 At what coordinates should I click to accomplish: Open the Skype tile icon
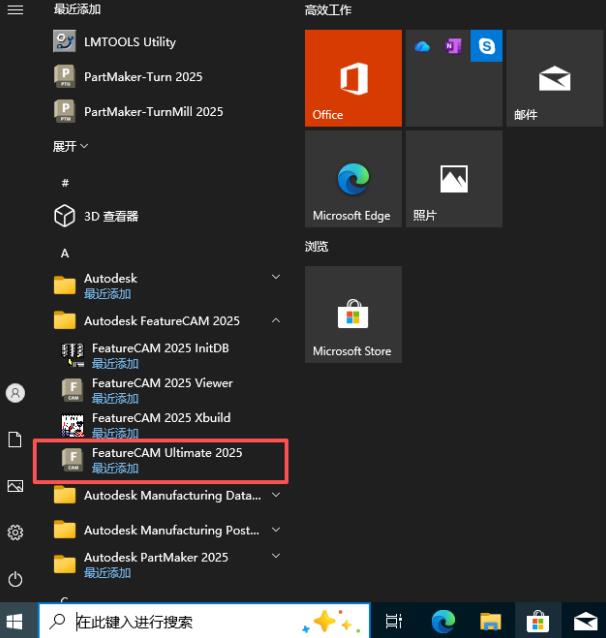[486, 46]
